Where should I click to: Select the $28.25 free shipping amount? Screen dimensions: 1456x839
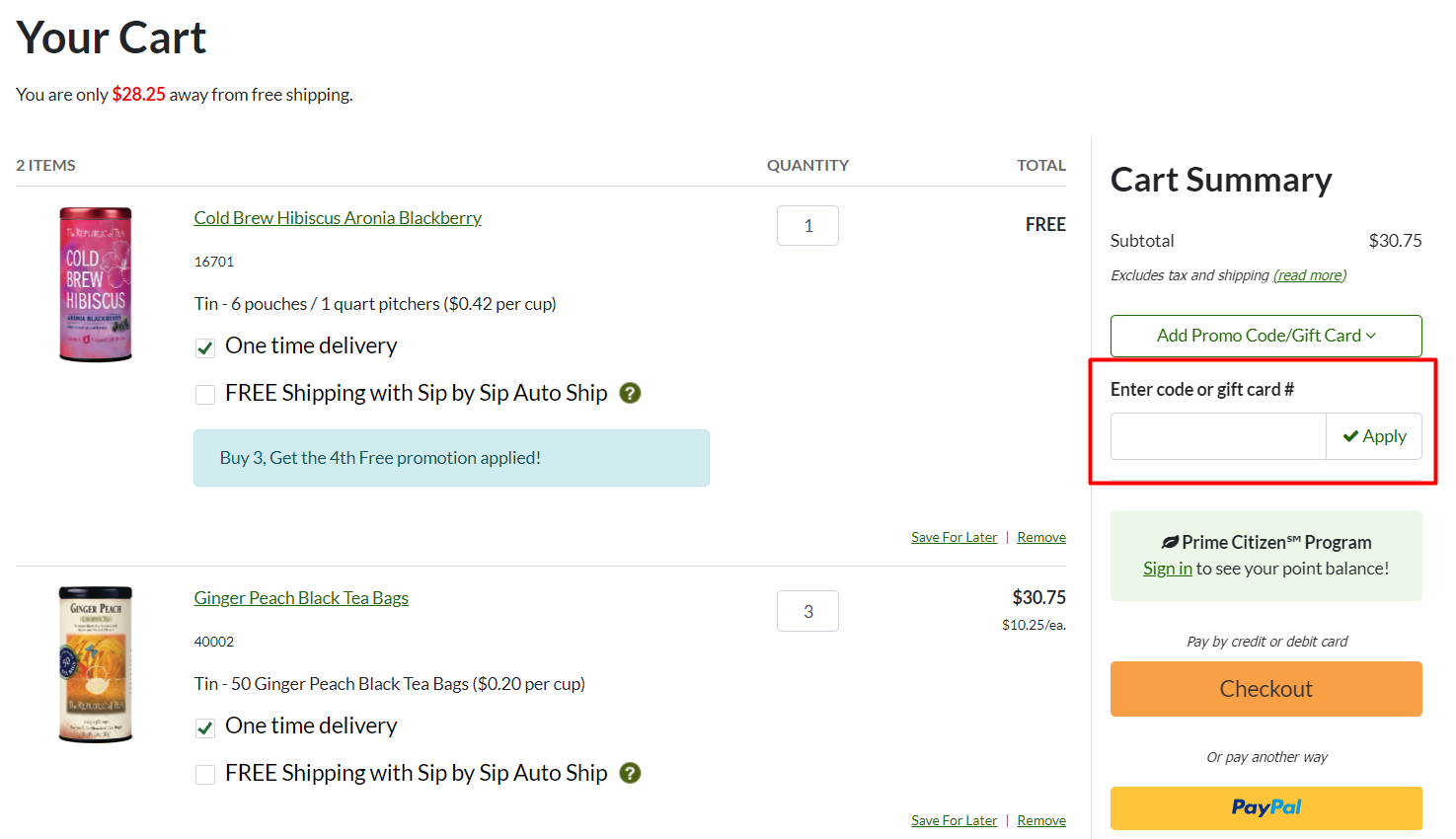click(x=138, y=95)
